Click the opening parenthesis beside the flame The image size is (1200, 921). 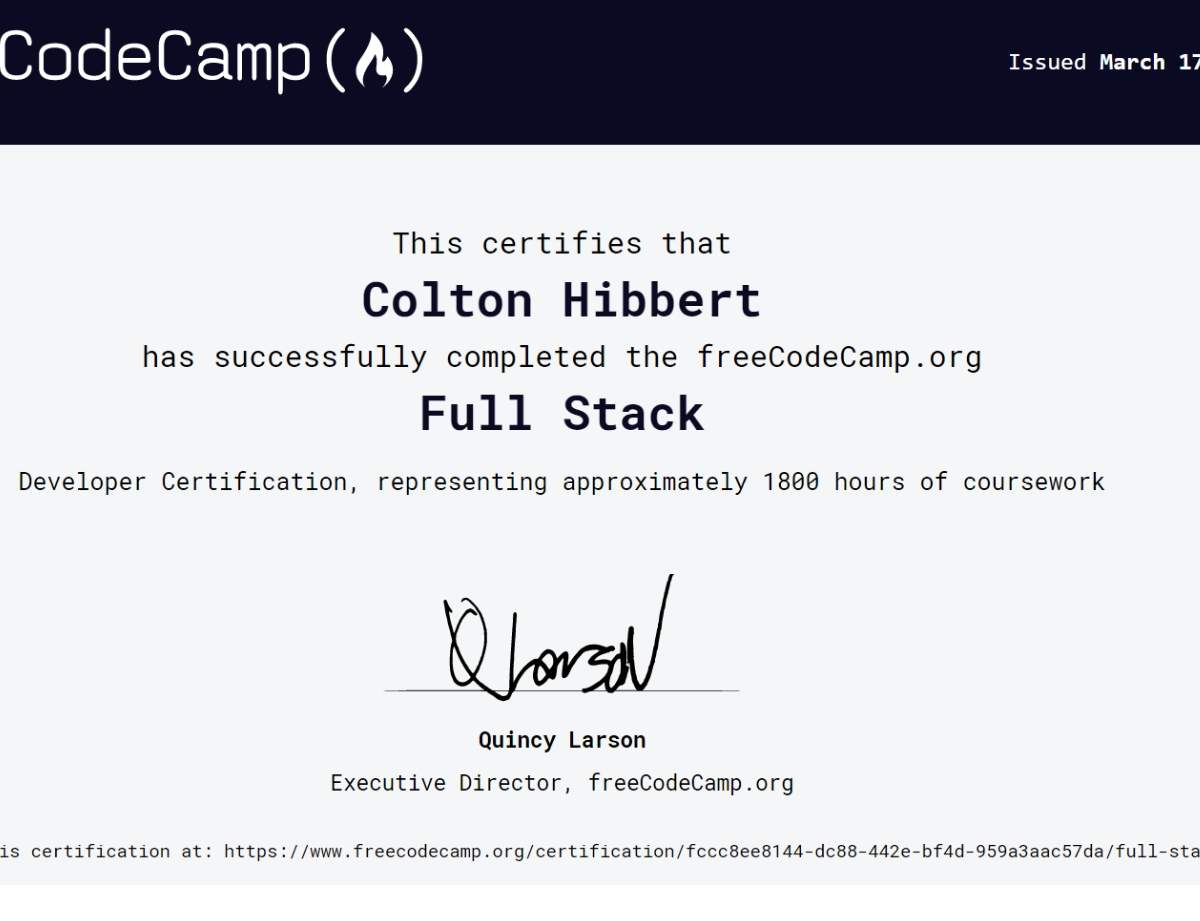click(336, 62)
